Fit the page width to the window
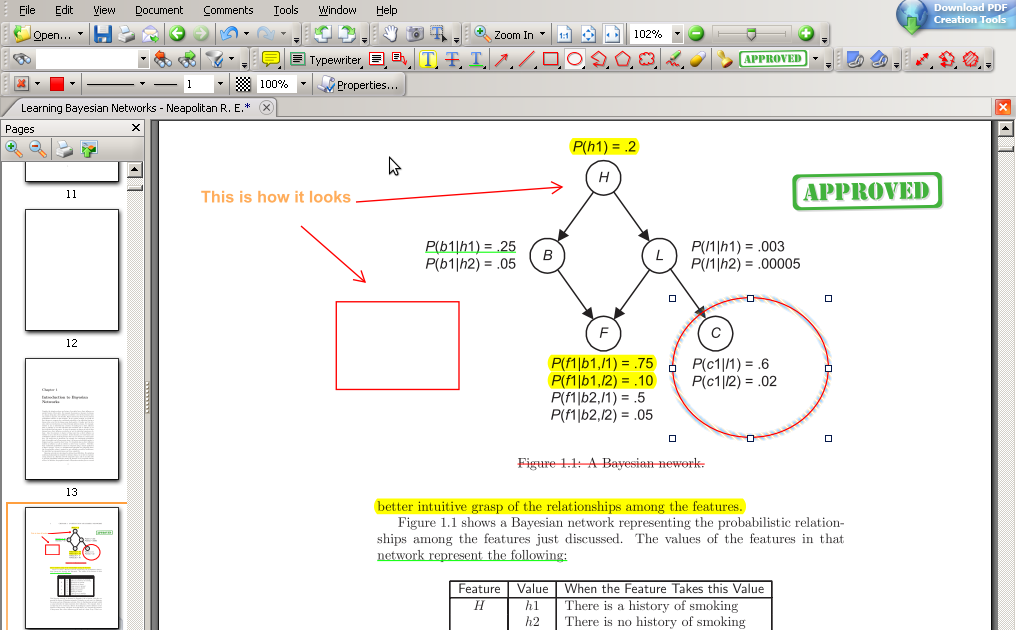Viewport: 1016px width, 630px height. (612, 34)
